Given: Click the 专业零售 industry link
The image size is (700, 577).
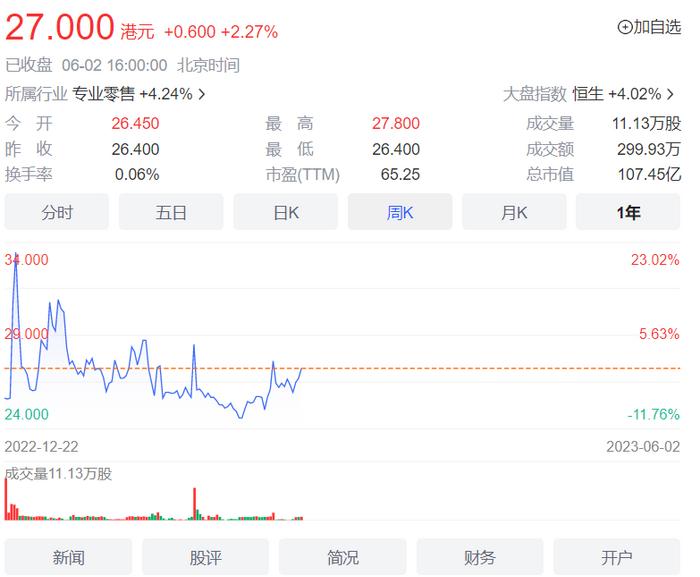Looking at the screenshot, I should pyautogui.click(x=103, y=95).
